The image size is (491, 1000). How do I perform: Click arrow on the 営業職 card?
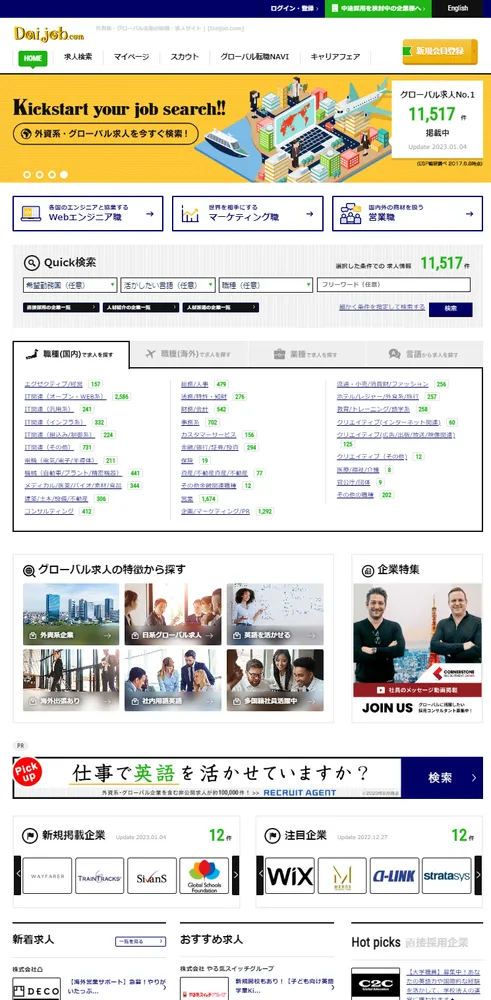point(470,214)
